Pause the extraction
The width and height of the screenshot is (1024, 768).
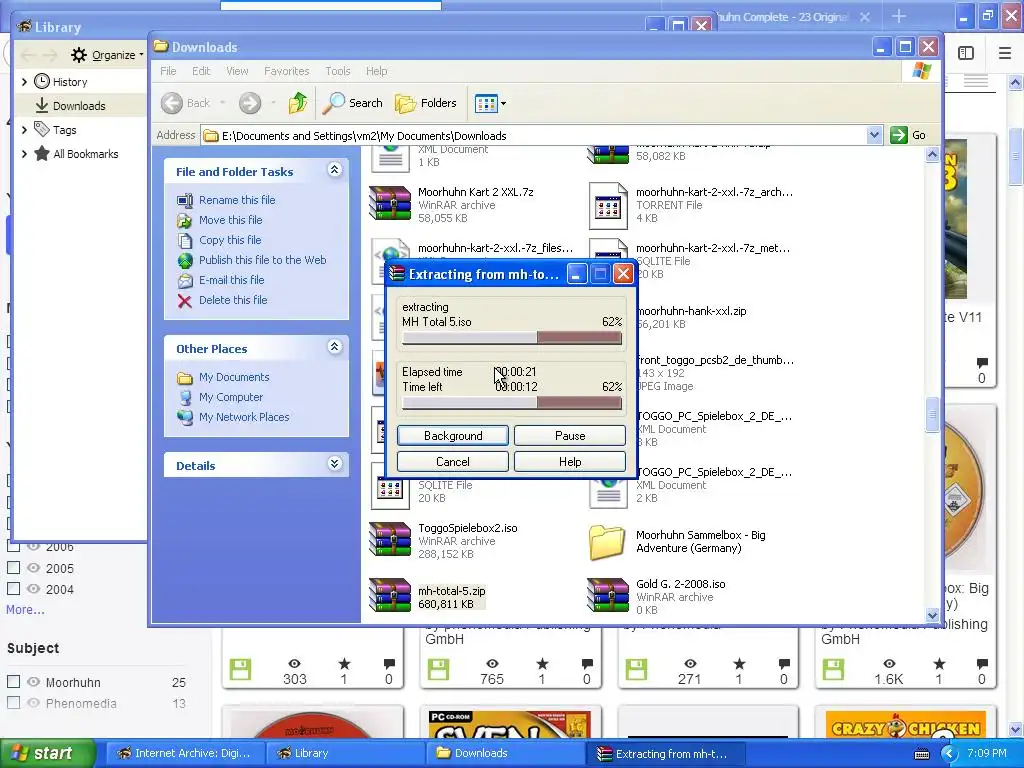click(569, 436)
